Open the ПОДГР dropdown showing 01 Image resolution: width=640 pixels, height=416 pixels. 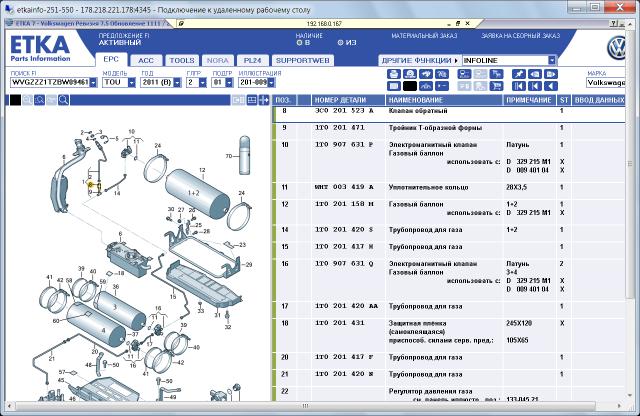tap(229, 82)
